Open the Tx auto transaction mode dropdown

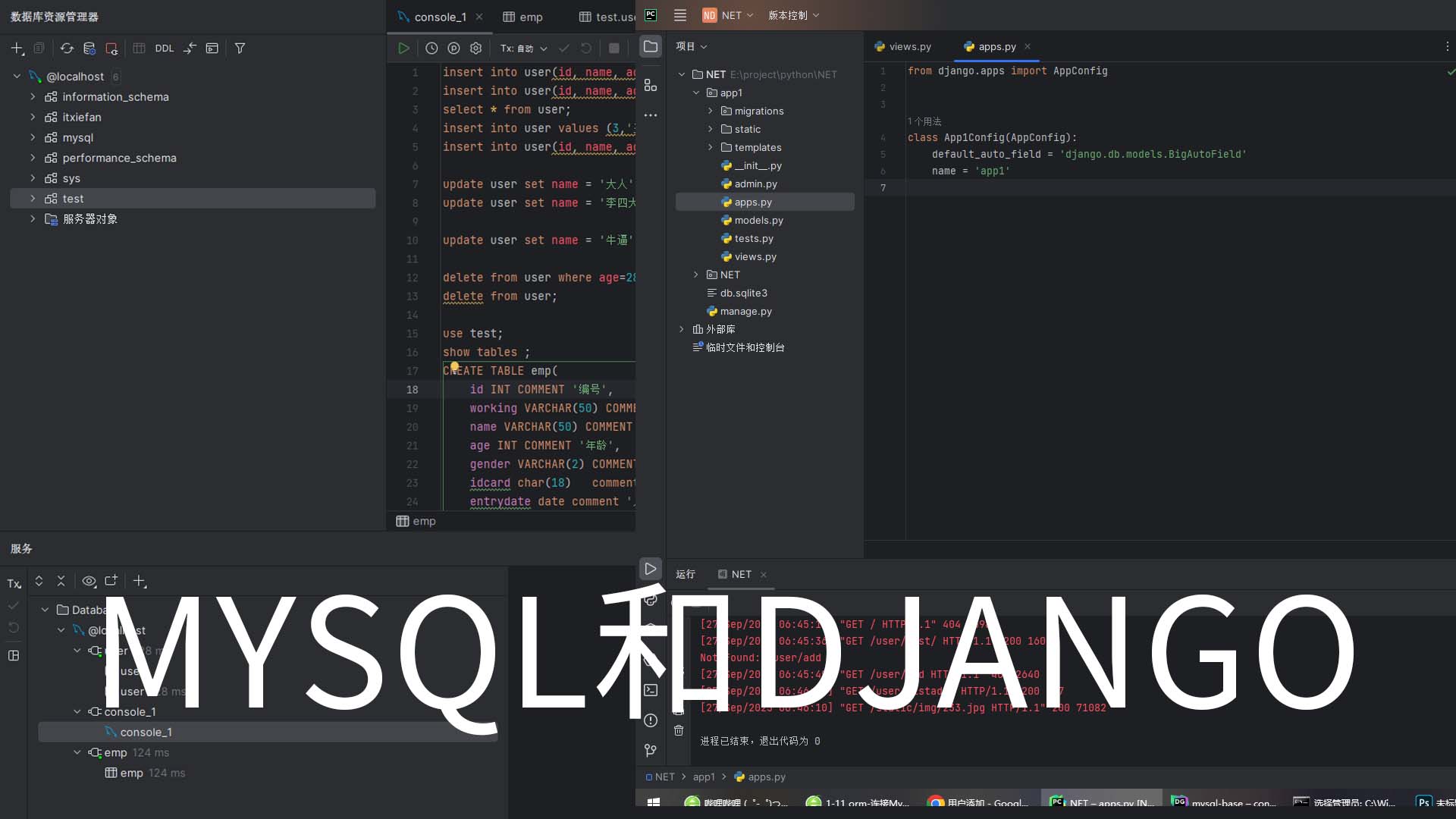click(523, 49)
